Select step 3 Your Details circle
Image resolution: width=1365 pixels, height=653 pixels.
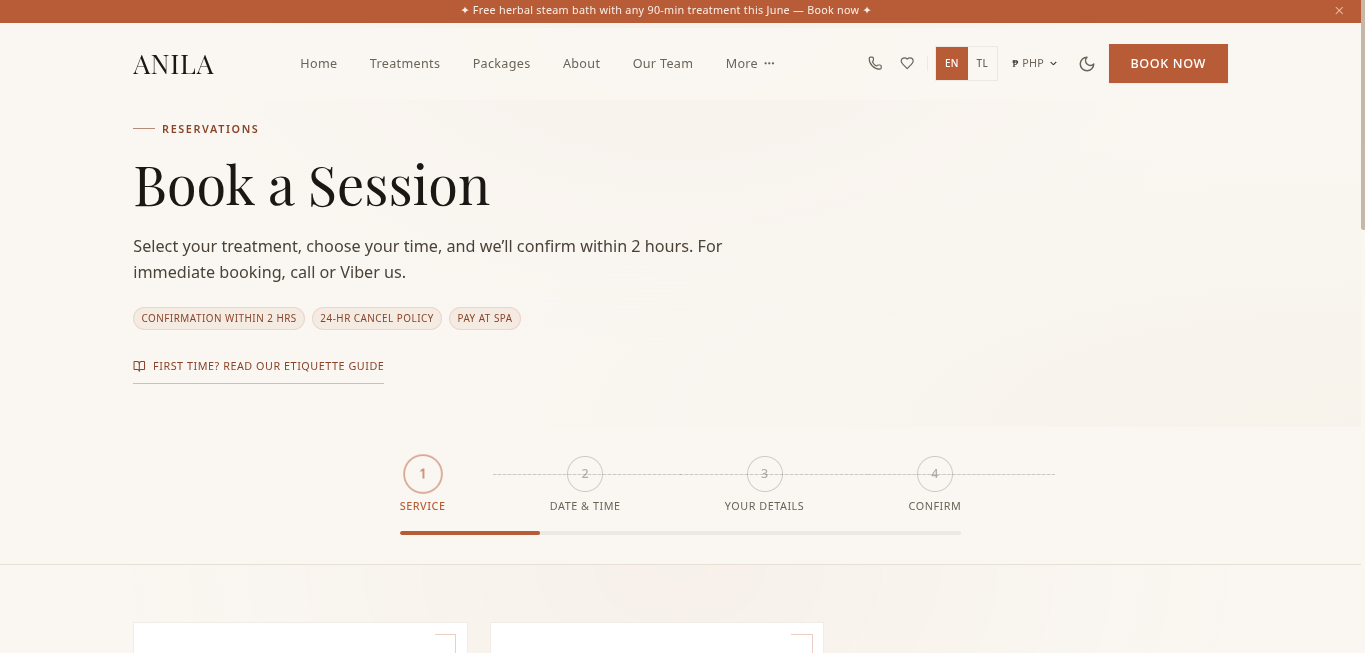[x=765, y=474]
